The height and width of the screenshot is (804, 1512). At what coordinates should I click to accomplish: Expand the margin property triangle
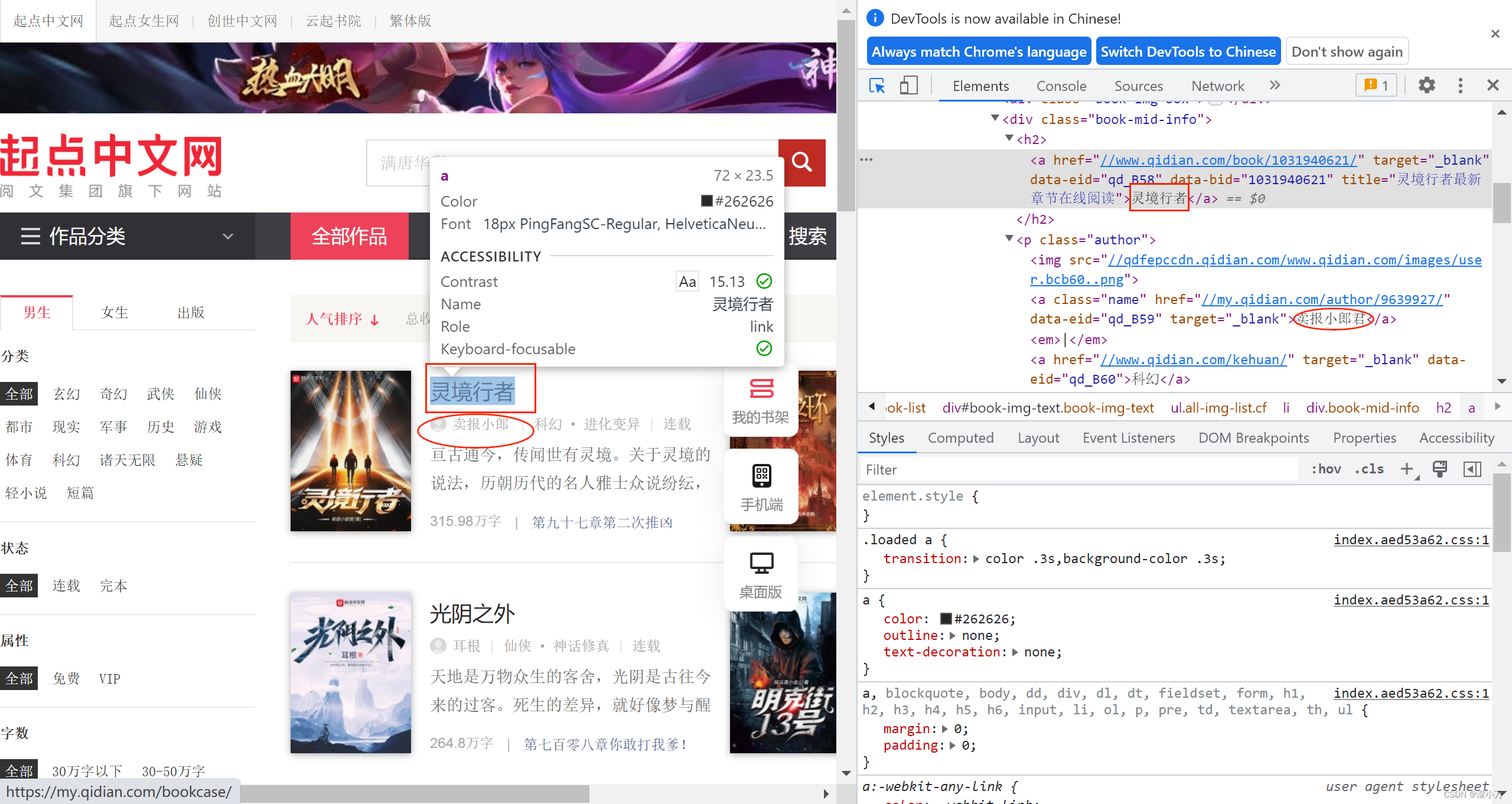point(944,729)
